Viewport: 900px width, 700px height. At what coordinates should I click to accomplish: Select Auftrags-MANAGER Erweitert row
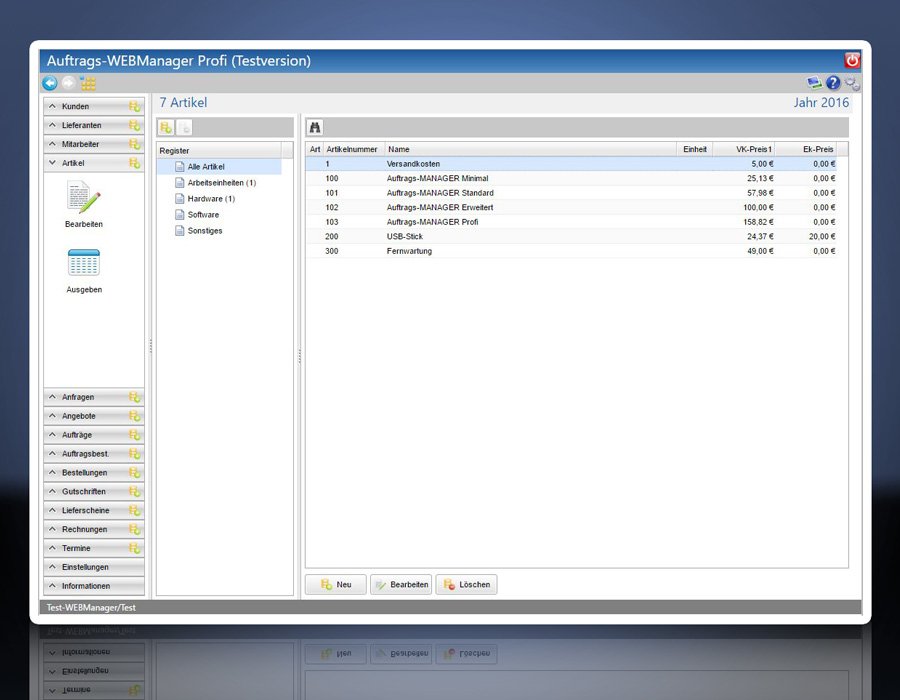[571, 208]
